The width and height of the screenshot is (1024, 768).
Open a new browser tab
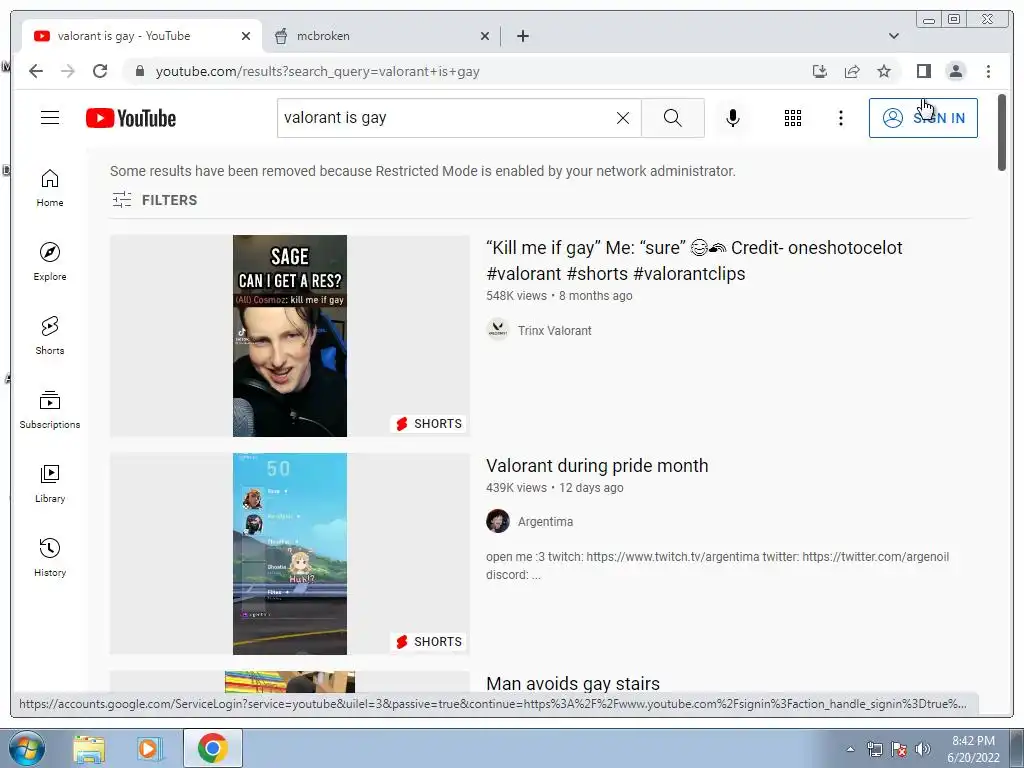point(522,36)
